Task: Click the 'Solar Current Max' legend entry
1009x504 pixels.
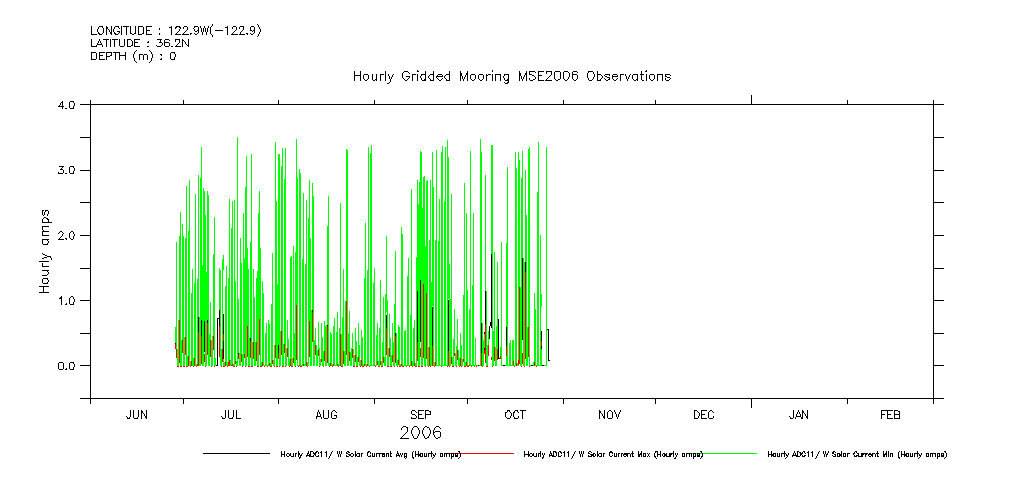Action: tap(613, 454)
